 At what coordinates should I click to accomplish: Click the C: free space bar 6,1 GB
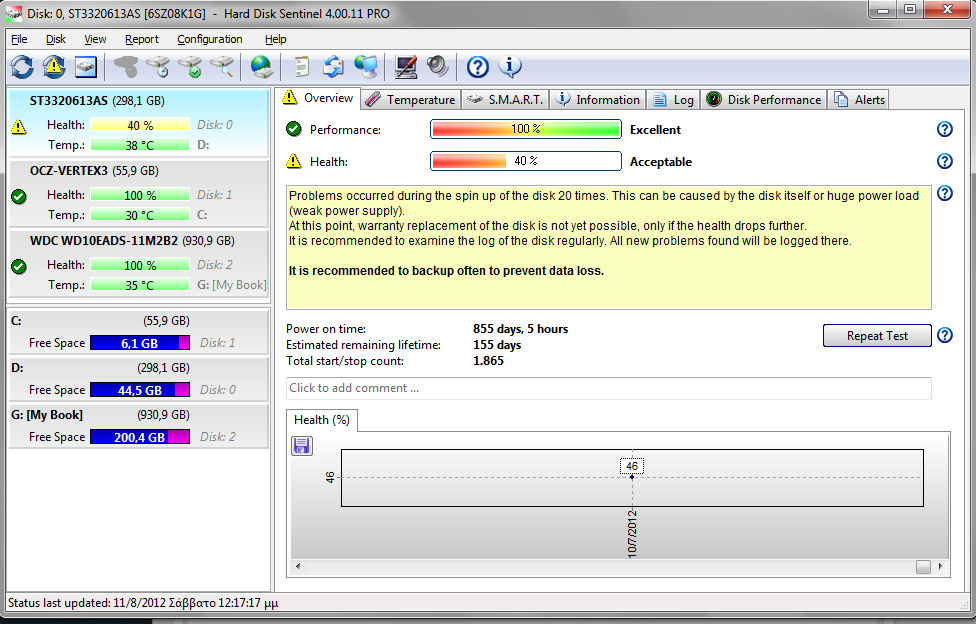click(140, 343)
